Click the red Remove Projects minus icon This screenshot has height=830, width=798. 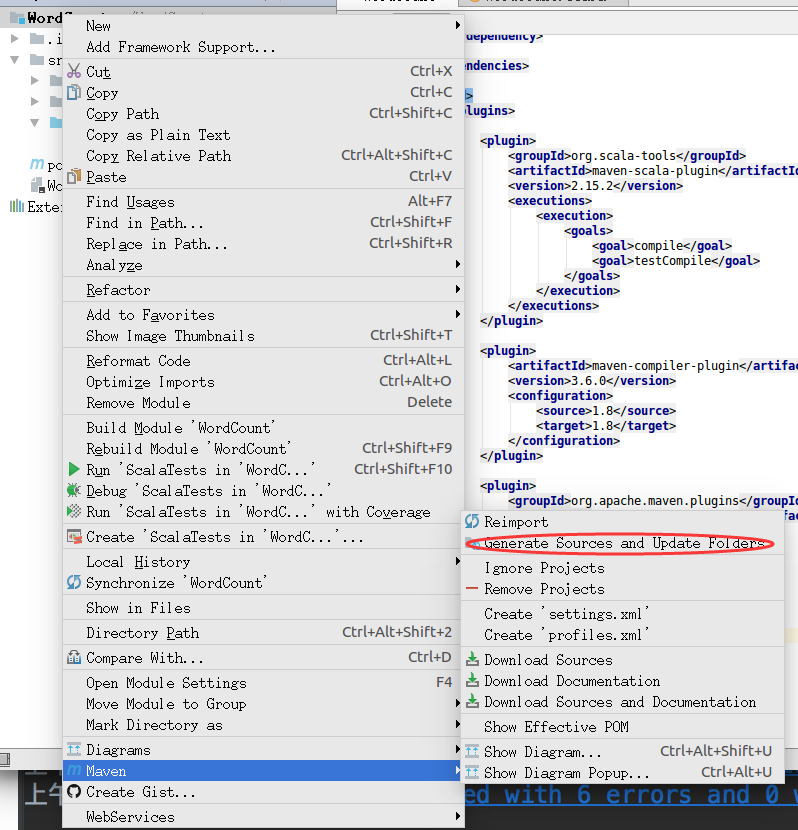click(472, 589)
